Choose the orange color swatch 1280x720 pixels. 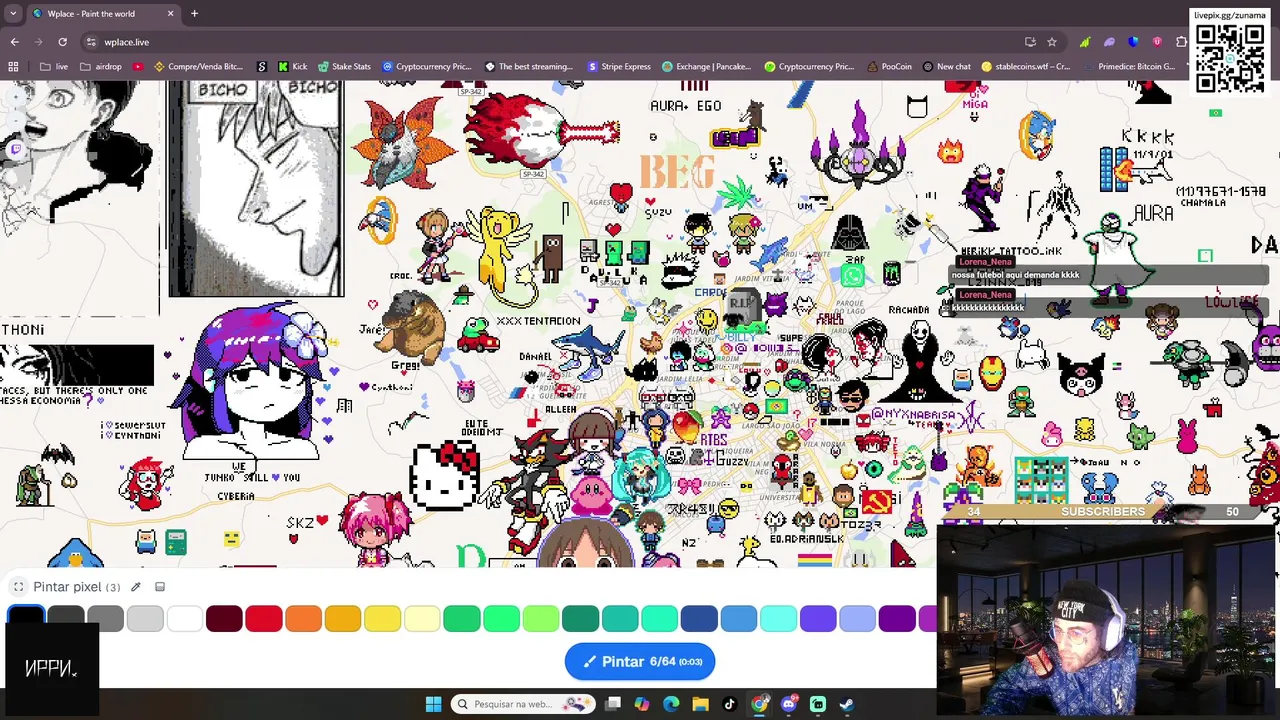point(303,618)
